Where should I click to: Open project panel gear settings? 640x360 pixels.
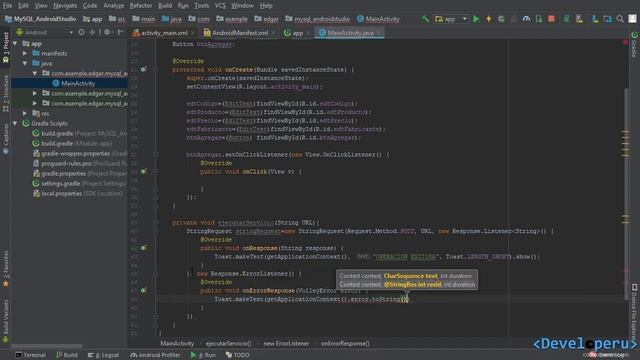(x=107, y=32)
